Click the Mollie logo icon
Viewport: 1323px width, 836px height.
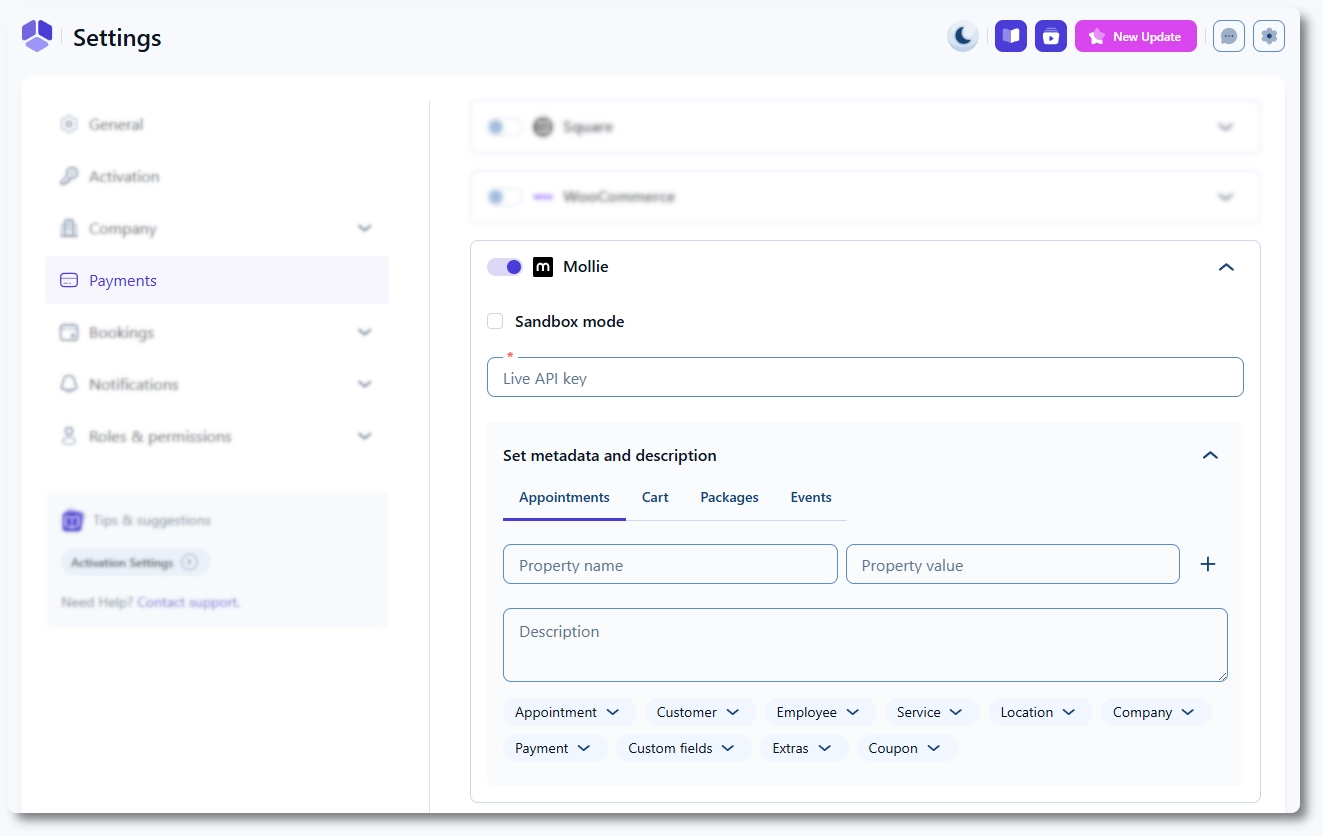[543, 267]
